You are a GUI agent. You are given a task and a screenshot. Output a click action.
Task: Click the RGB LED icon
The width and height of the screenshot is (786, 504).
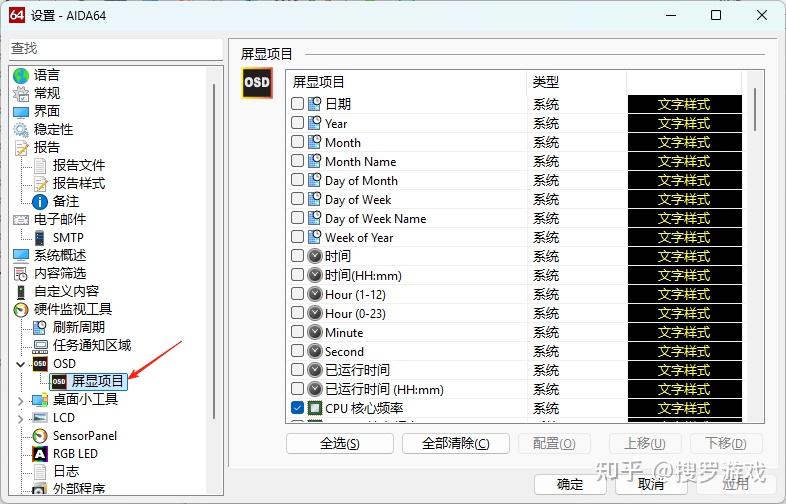pos(40,454)
